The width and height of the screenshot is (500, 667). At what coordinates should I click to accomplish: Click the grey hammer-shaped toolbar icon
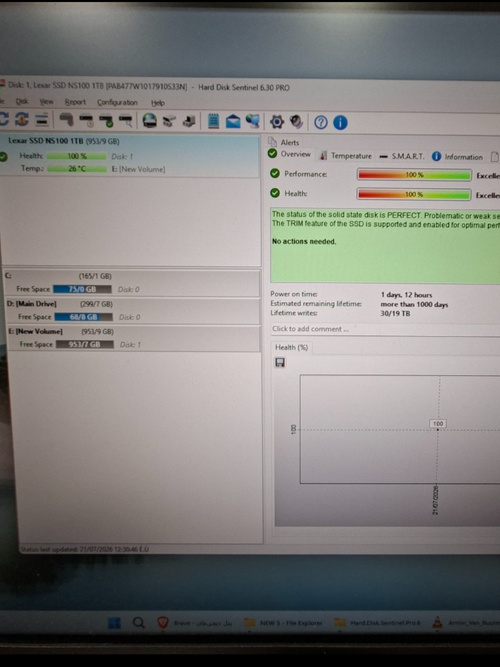(x=66, y=120)
